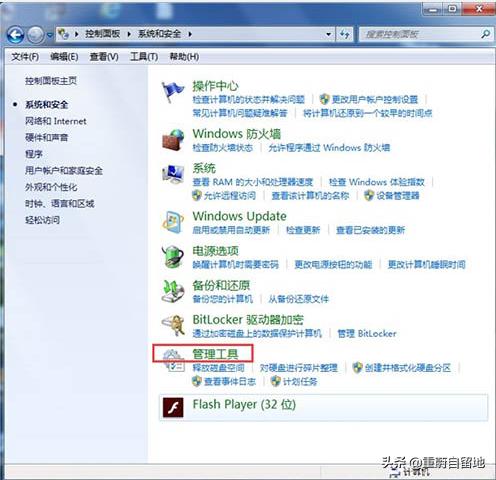The image size is (496, 480).
Task: Click the BitLocker keys icon
Action: point(173,325)
